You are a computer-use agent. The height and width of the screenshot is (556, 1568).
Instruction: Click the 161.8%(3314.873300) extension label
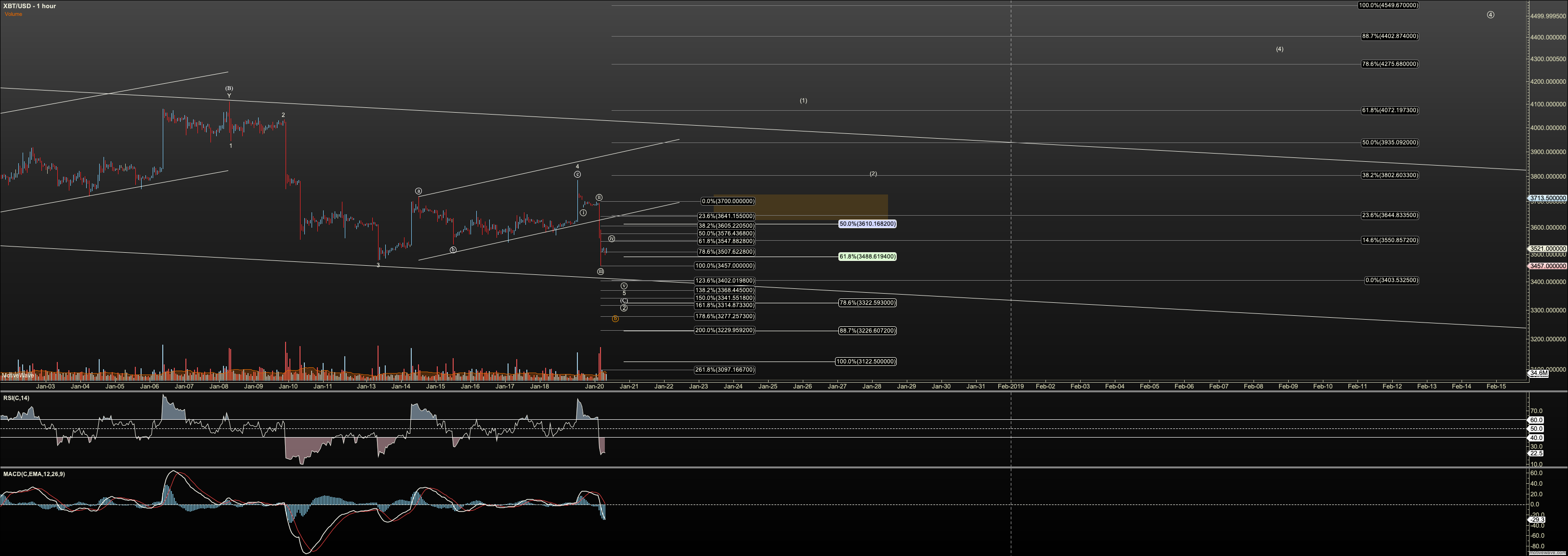(725, 305)
